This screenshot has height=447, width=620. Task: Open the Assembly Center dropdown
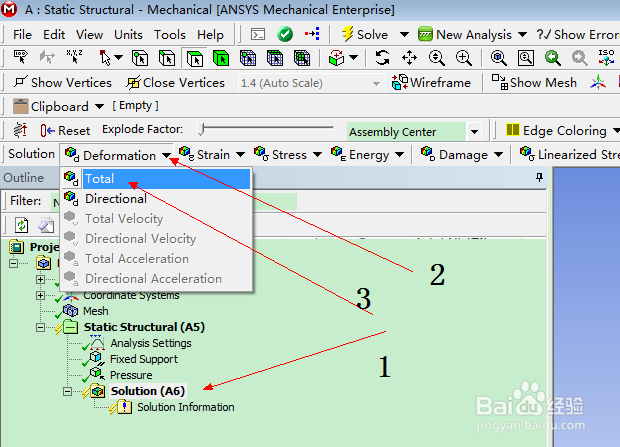pyautogui.click(x=474, y=131)
